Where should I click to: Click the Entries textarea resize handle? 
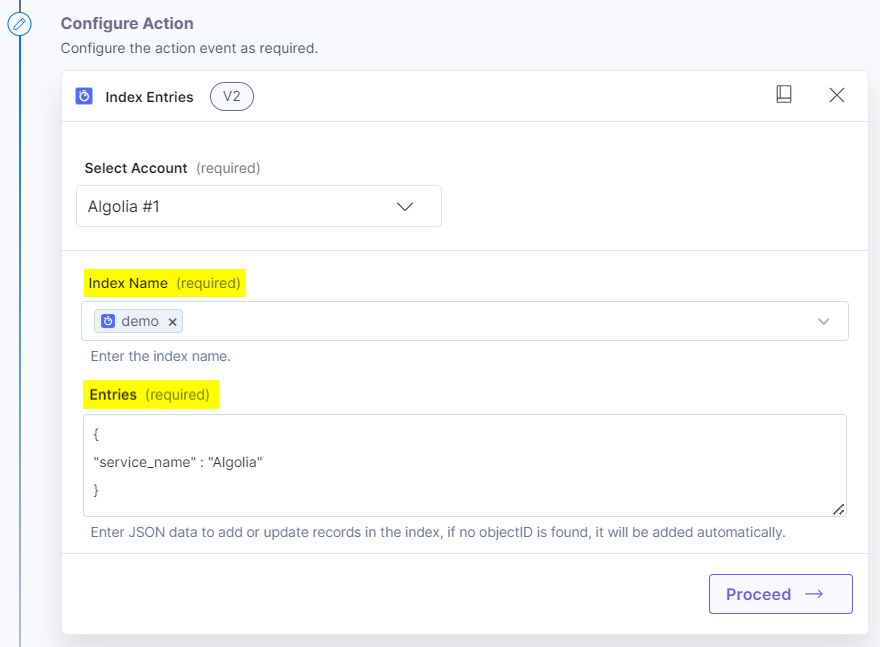(x=838, y=509)
